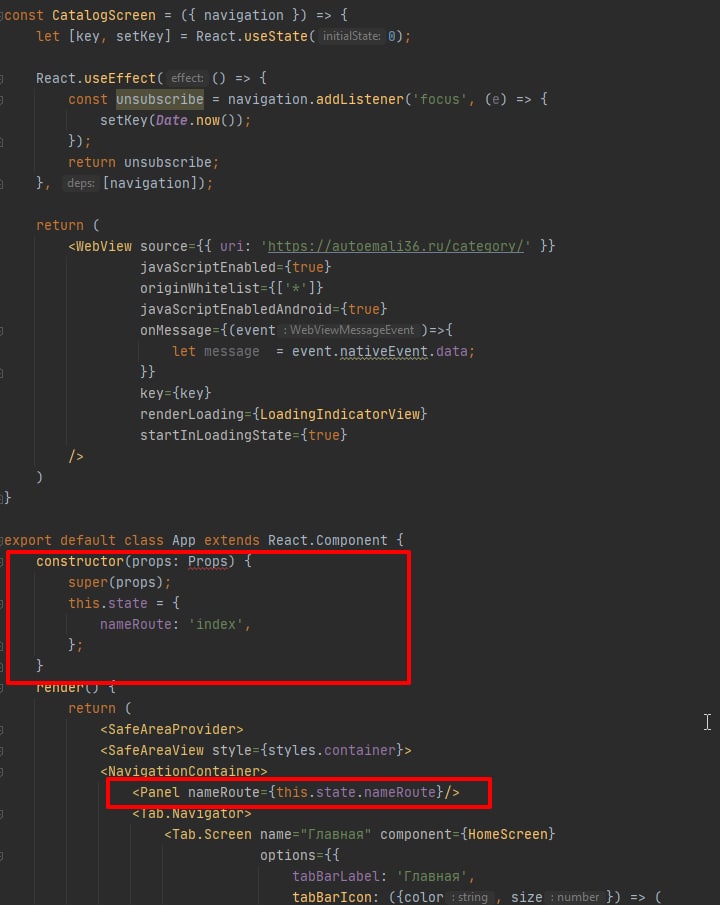Open the autoemali36.ru category URL link

[396, 246]
